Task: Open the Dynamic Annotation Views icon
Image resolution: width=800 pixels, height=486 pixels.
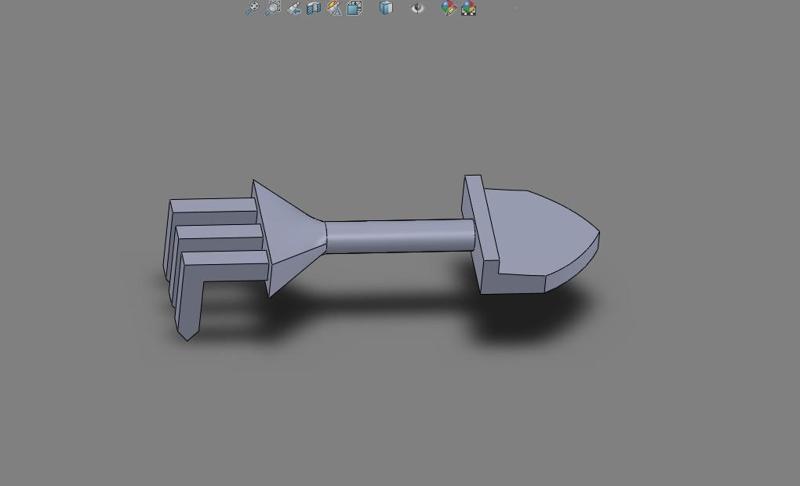Action: (334, 8)
